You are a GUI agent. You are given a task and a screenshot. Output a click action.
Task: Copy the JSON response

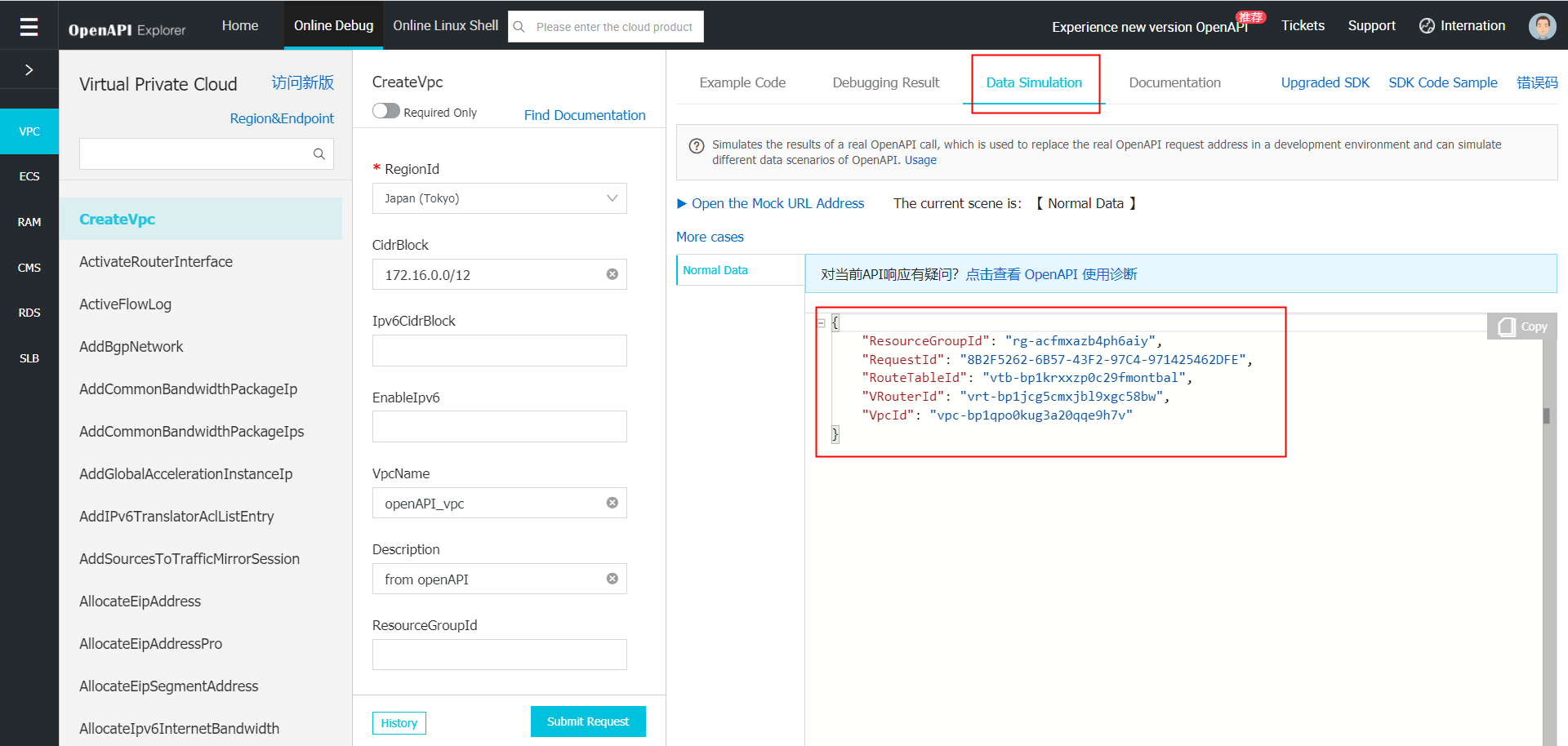pyautogui.click(x=1522, y=326)
